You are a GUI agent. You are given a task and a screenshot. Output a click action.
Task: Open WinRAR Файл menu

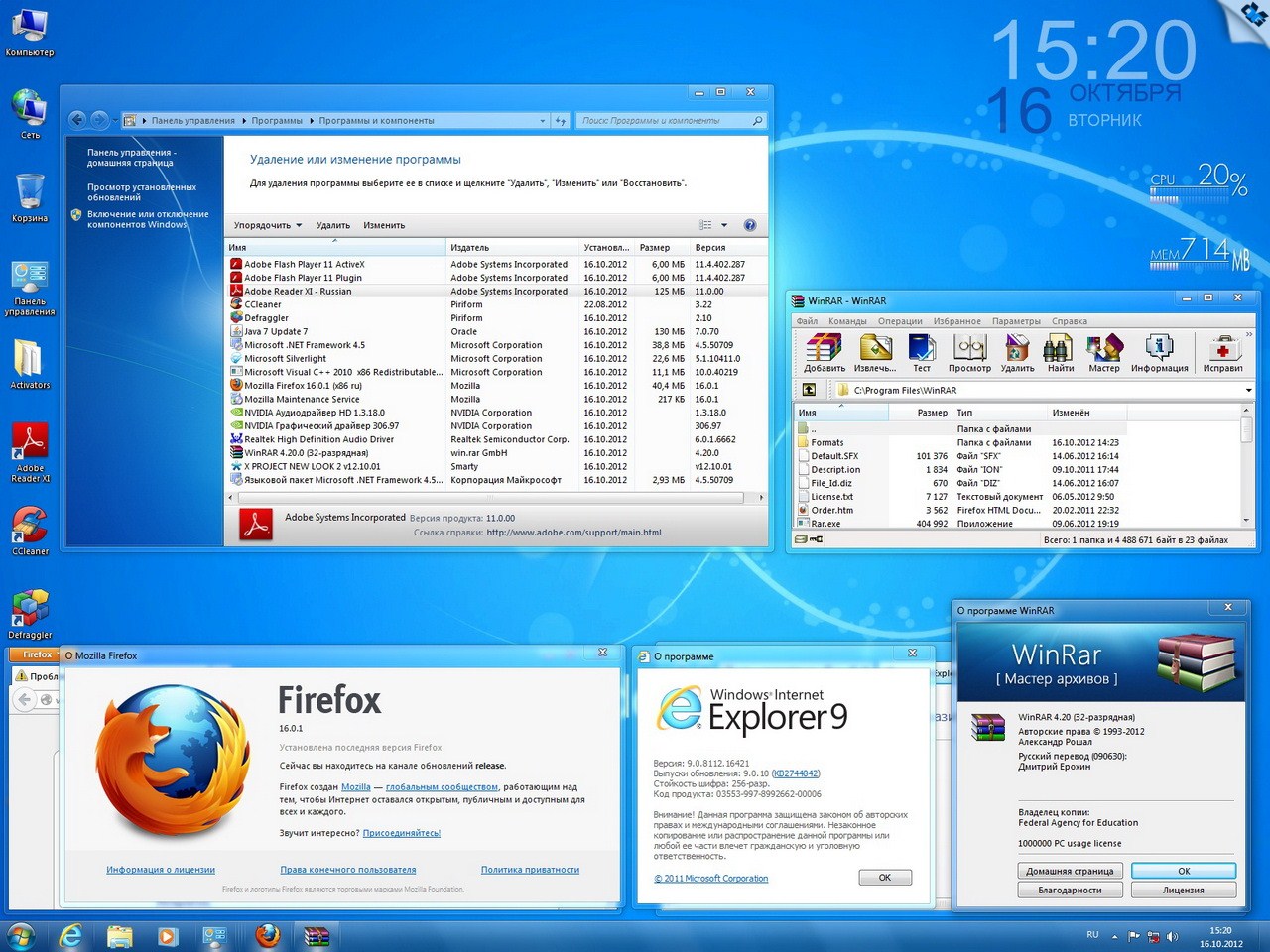[807, 321]
